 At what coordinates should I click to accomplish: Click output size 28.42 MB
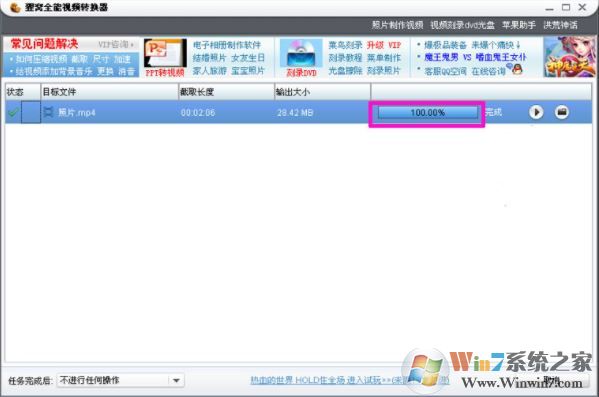(295, 113)
